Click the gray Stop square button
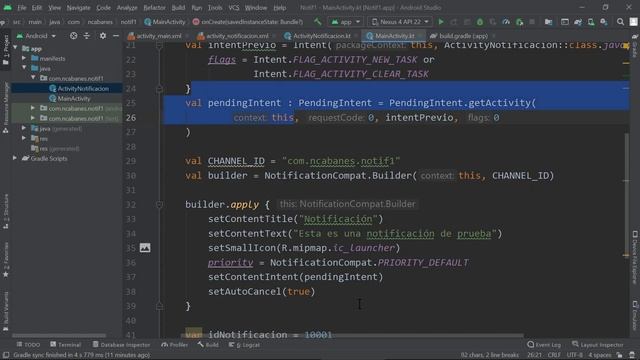 (x=532, y=22)
